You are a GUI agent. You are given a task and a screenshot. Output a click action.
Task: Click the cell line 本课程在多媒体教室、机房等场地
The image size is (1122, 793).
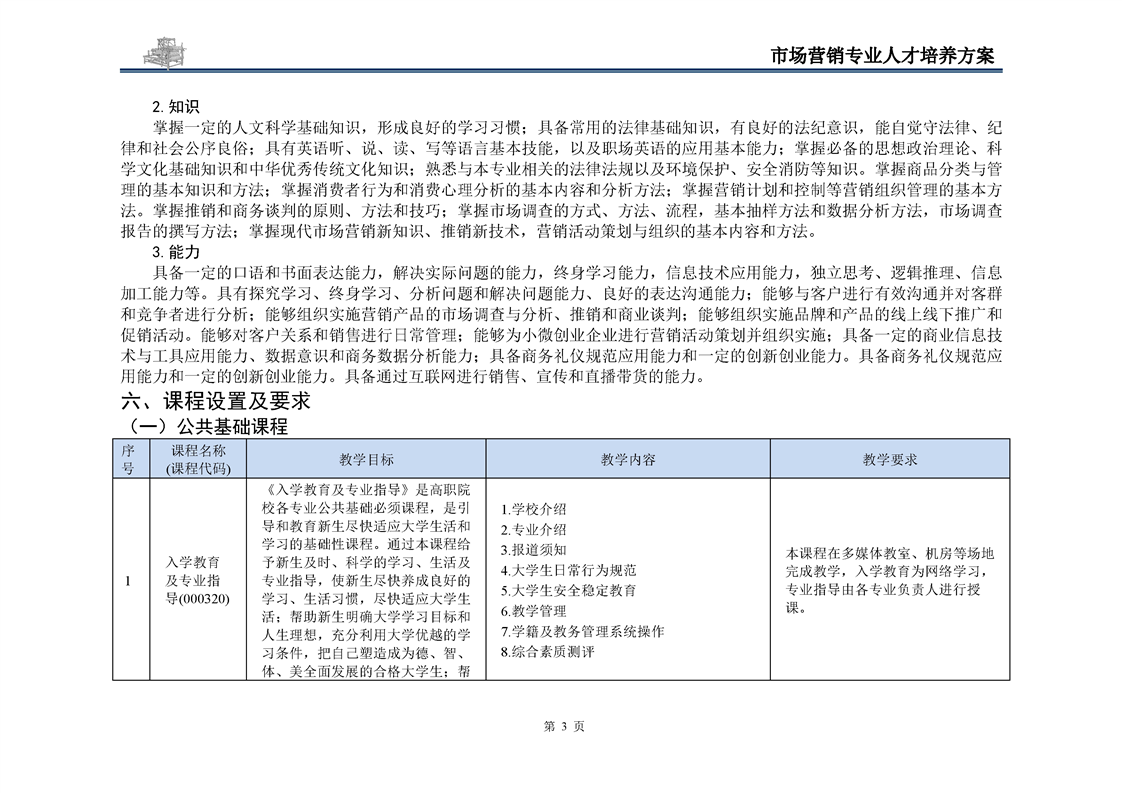tap(890, 553)
